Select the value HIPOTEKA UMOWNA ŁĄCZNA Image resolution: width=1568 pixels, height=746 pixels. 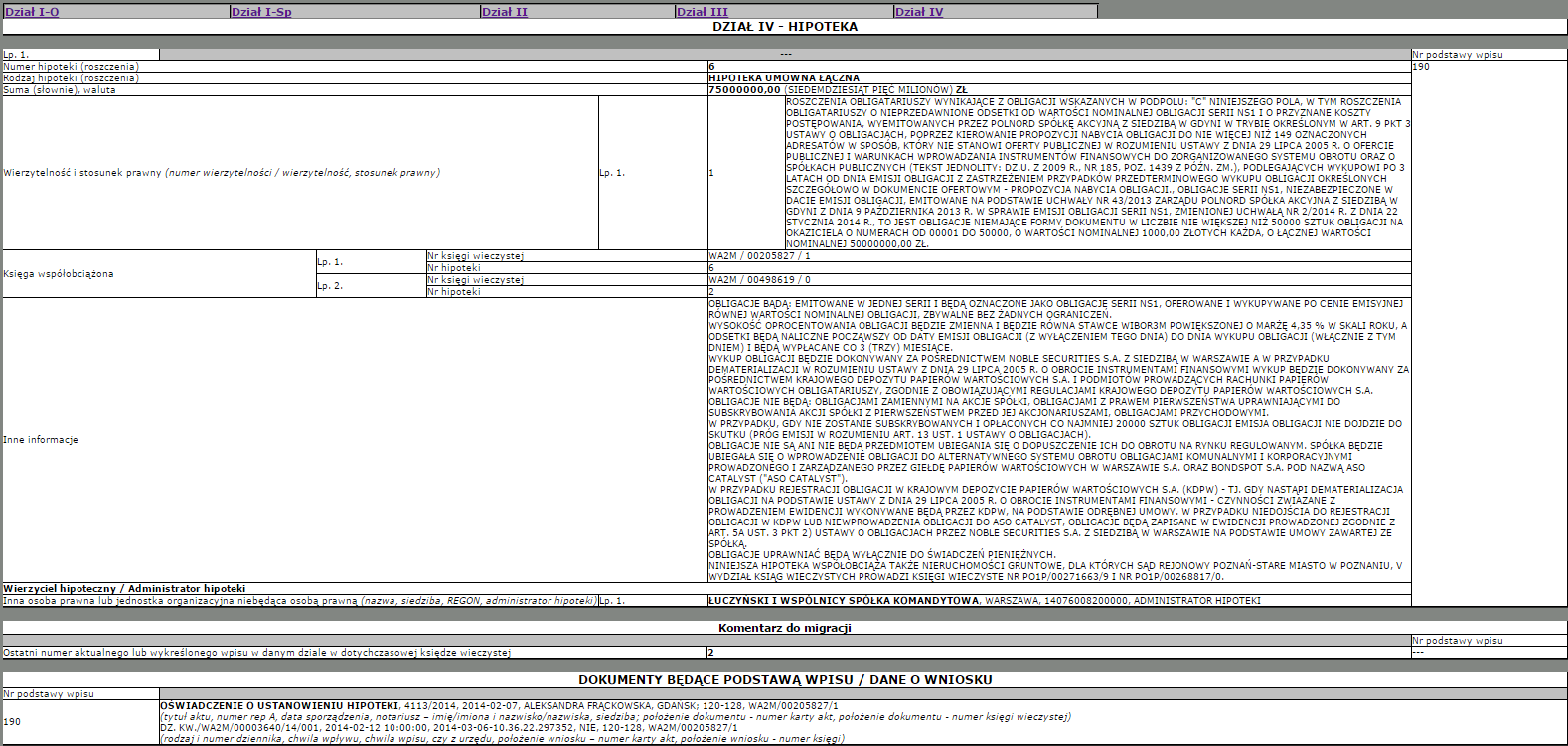[784, 78]
